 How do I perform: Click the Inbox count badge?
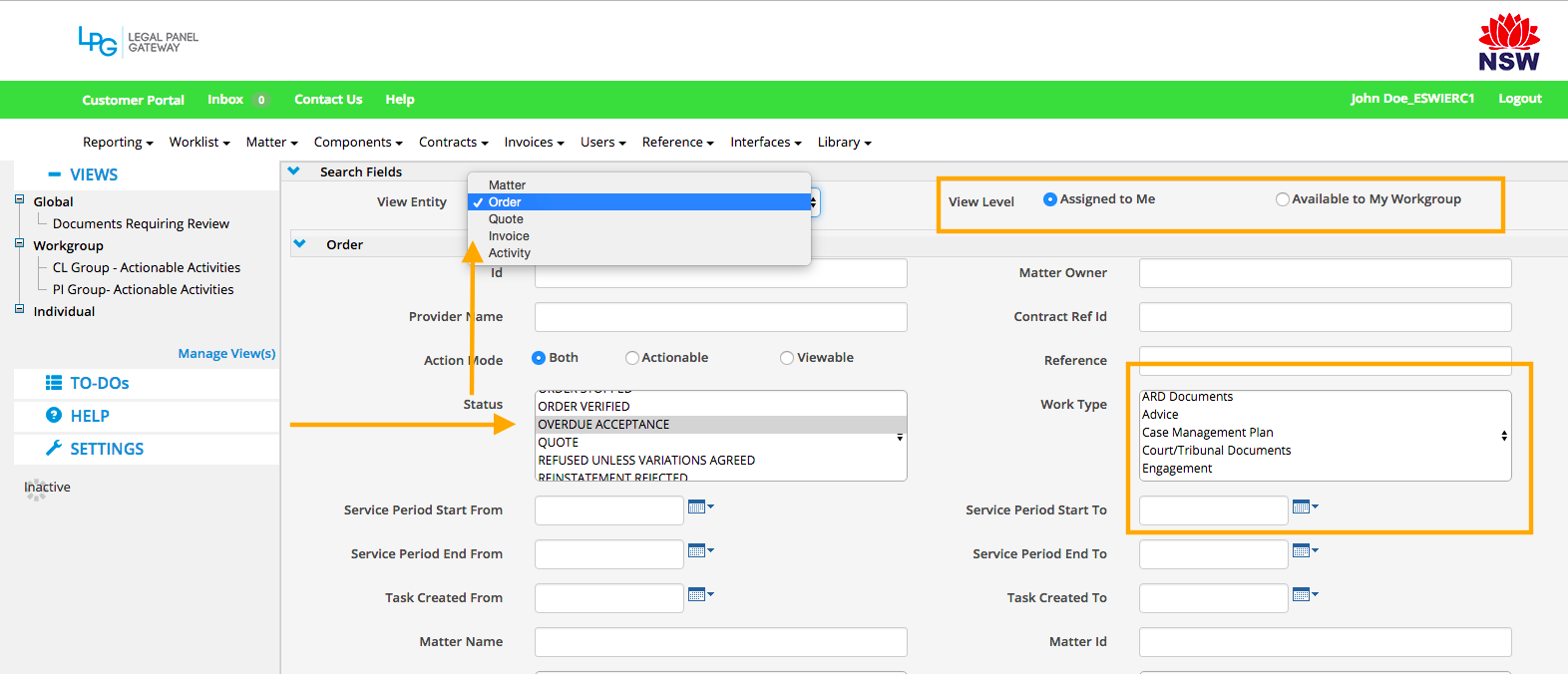point(261,100)
